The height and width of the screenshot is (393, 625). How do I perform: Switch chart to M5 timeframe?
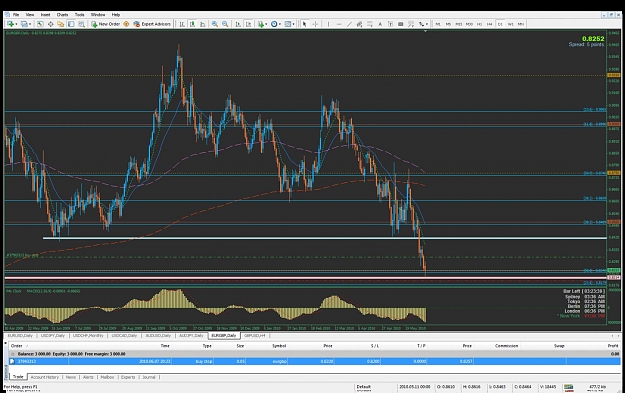click(x=448, y=24)
